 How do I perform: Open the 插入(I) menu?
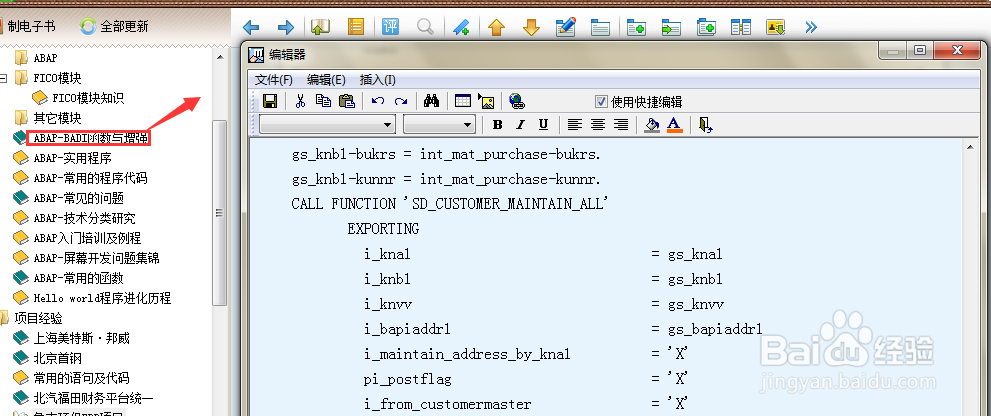[377, 80]
